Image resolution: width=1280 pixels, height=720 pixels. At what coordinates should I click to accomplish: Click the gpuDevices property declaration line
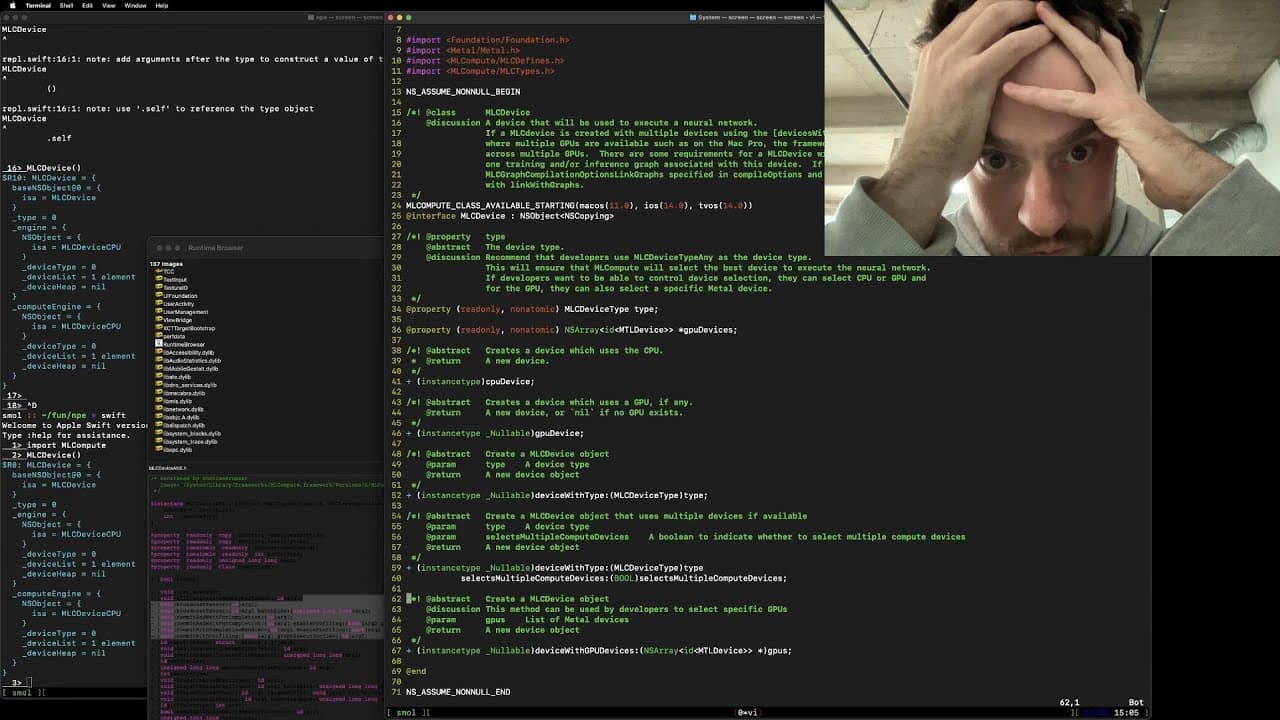tap(571, 330)
